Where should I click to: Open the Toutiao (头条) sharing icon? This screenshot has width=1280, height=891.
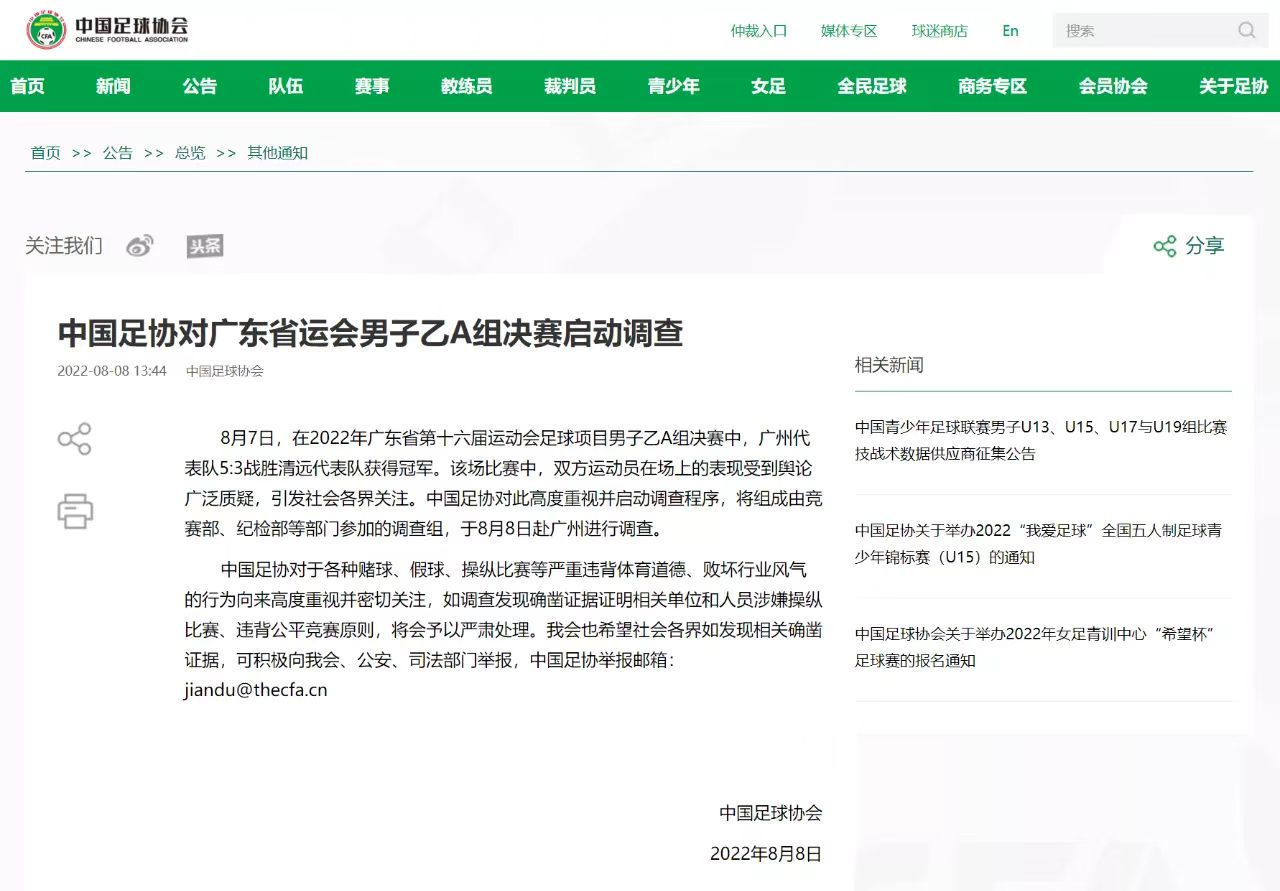point(203,245)
